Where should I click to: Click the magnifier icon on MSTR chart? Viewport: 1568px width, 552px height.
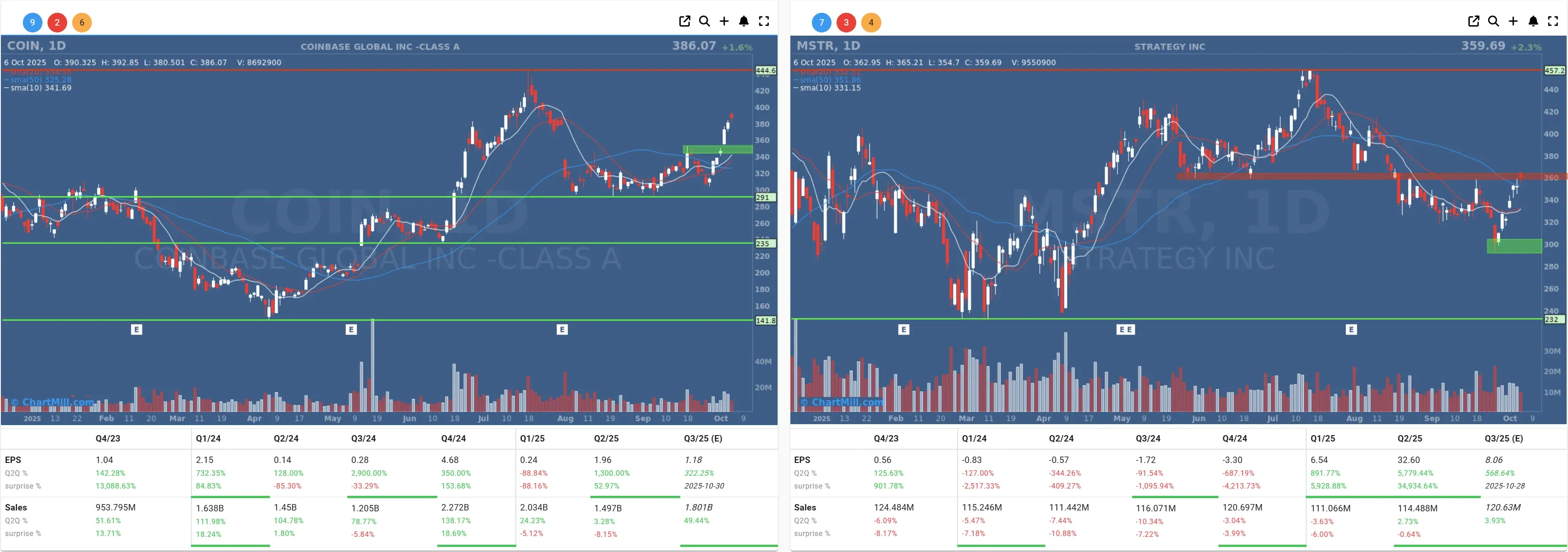(1493, 21)
